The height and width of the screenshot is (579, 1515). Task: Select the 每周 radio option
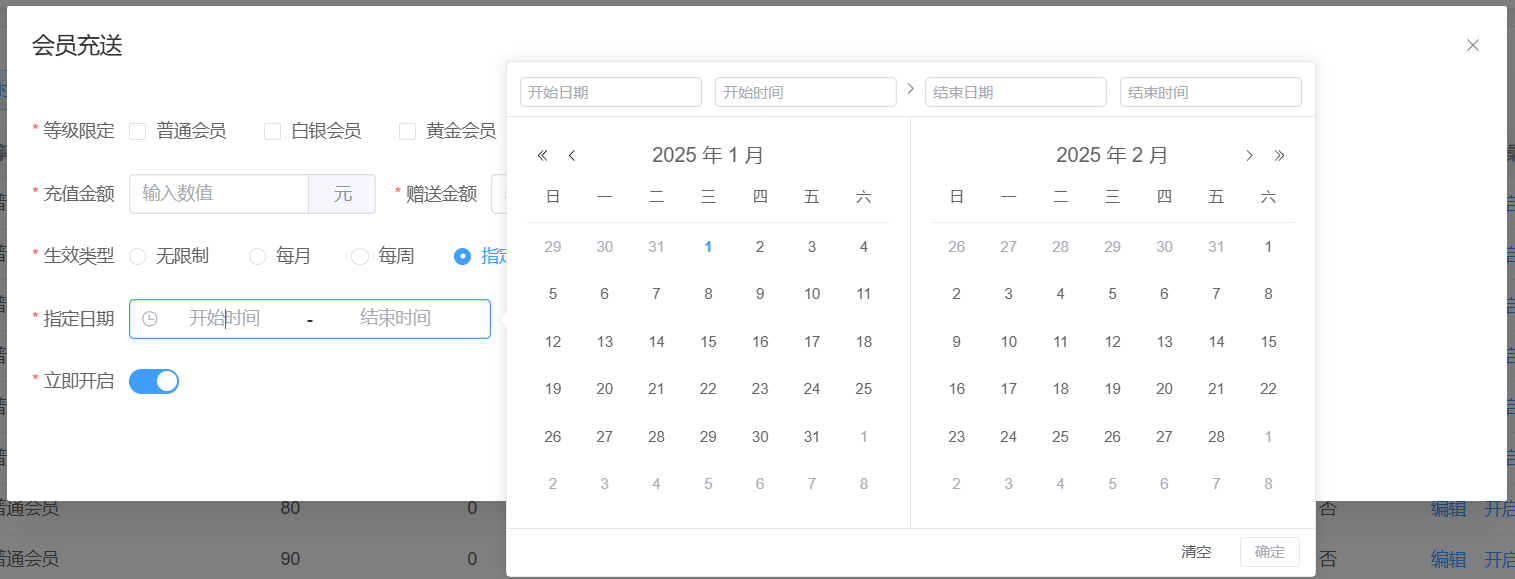(360, 257)
